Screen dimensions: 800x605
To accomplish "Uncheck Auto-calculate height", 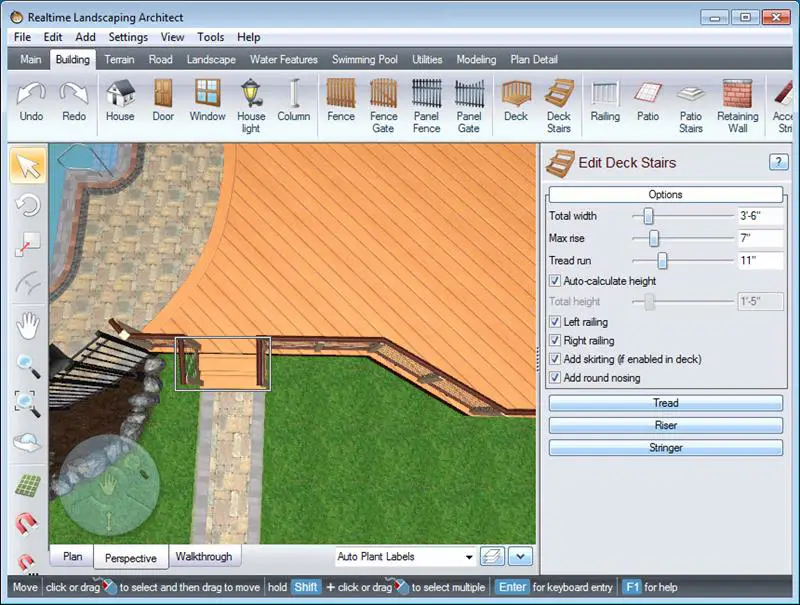I will (555, 281).
